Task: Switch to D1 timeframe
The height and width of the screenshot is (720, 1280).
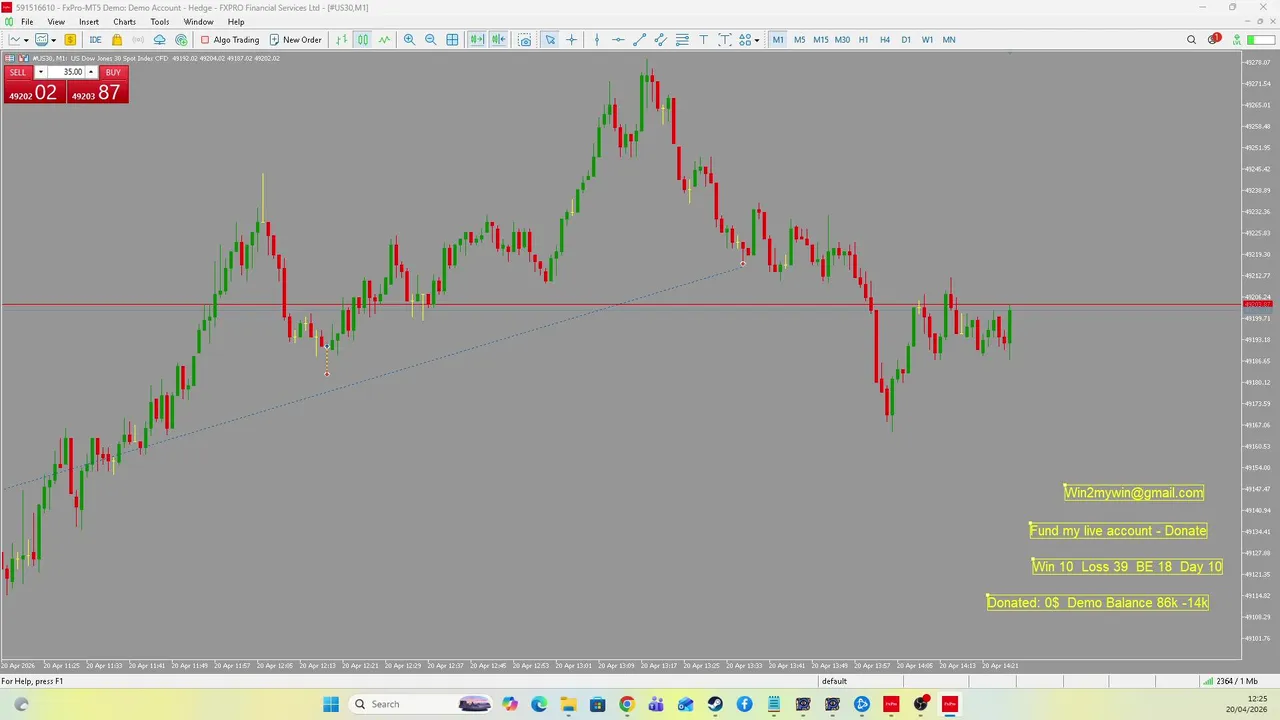Action: (905, 40)
